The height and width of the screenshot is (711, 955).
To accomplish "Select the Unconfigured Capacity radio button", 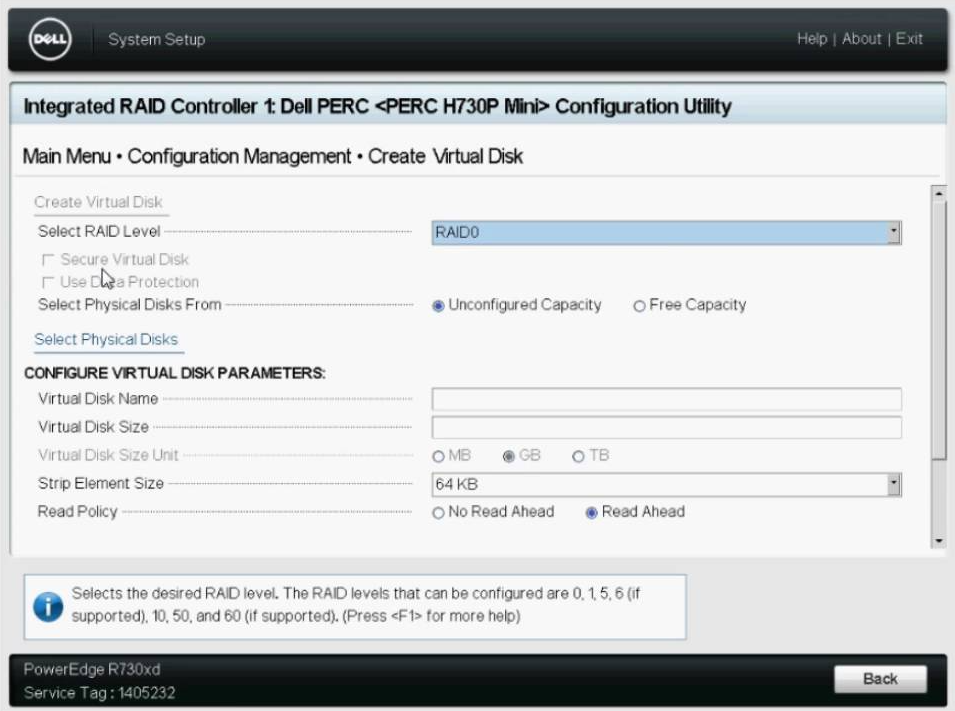I will tap(438, 306).
